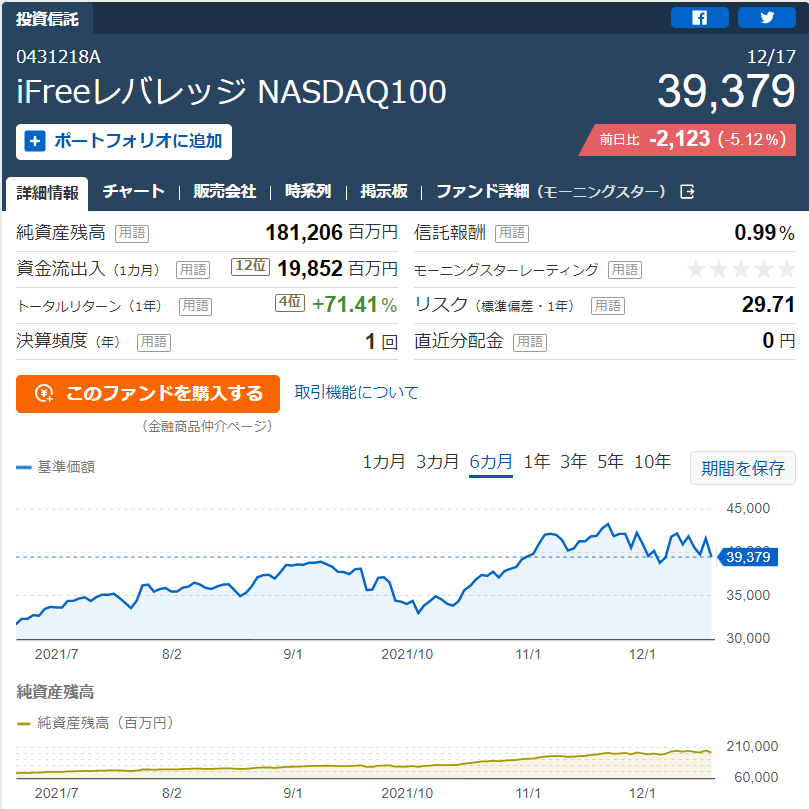Set chart period to 6カ月
This screenshot has height=809, width=809.
point(491,462)
